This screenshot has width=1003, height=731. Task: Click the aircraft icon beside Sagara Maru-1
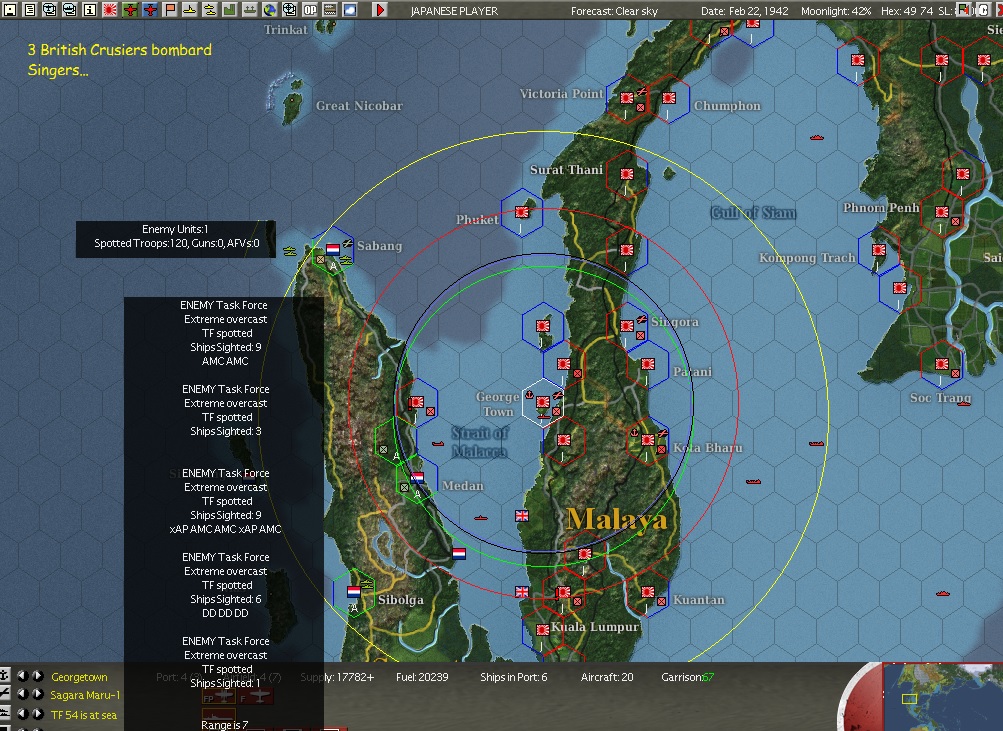coord(4,693)
